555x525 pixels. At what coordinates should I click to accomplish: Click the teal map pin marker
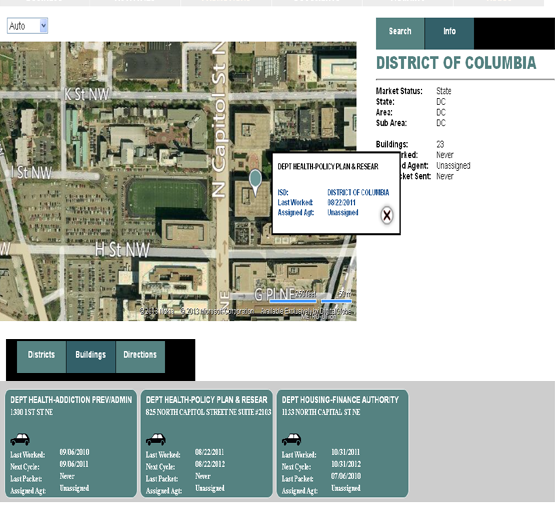tap(255, 182)
